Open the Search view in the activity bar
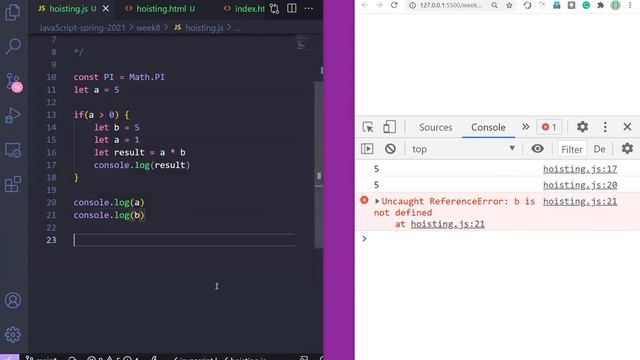 (x=13, y=46)
